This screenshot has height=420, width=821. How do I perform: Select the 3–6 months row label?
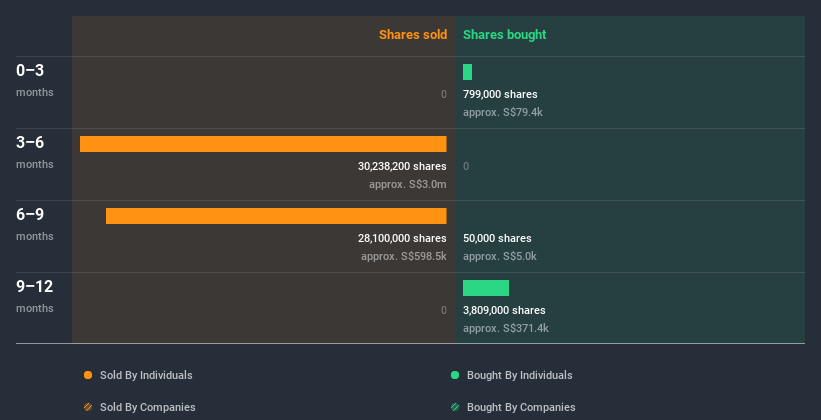pyautogui.click(x=35, y=152)
